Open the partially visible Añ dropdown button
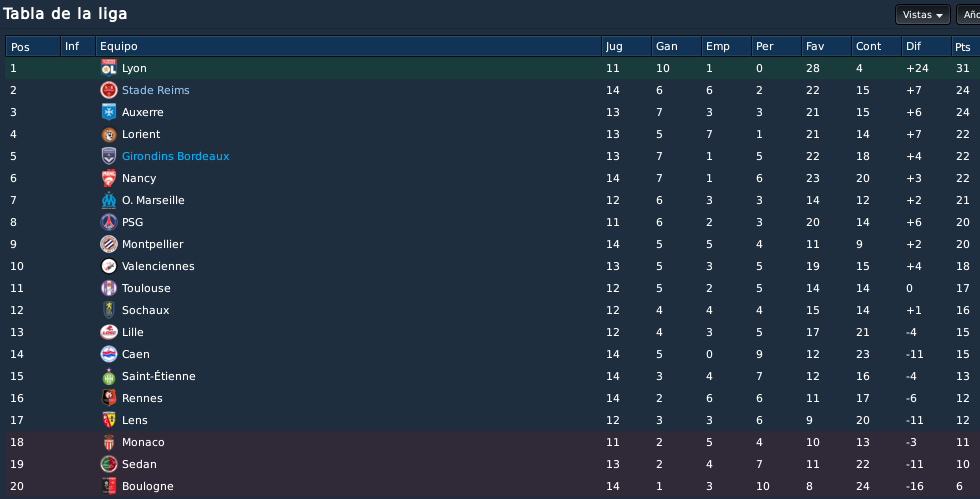 pyautogui.click(x=969, y=14)
